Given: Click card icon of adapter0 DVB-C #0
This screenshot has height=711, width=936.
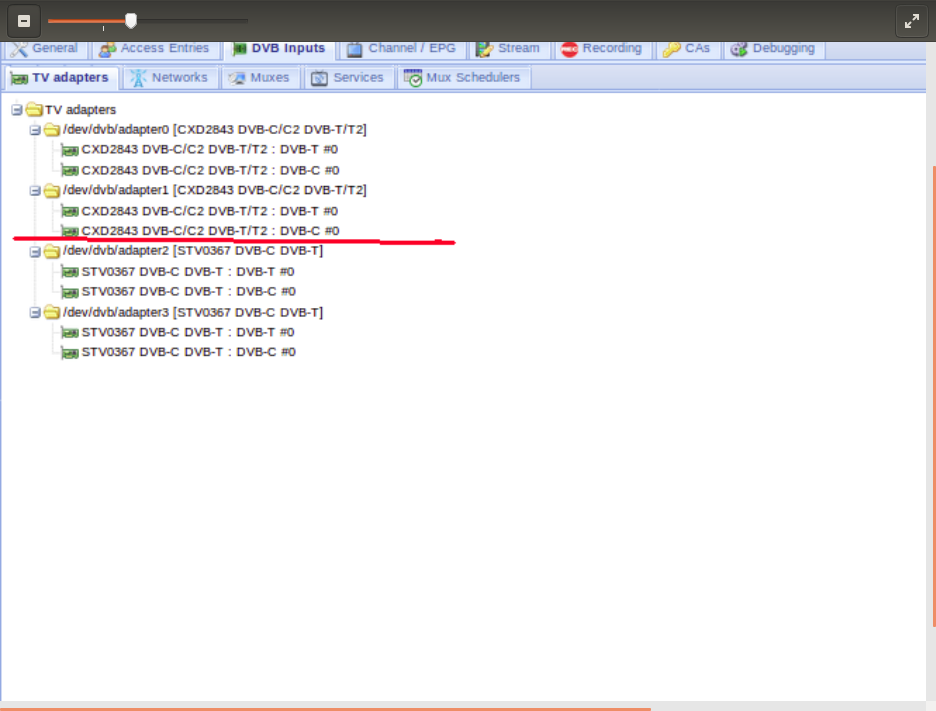Looking at the screenshot, I should pyautogui.click(x=70, y=171).
